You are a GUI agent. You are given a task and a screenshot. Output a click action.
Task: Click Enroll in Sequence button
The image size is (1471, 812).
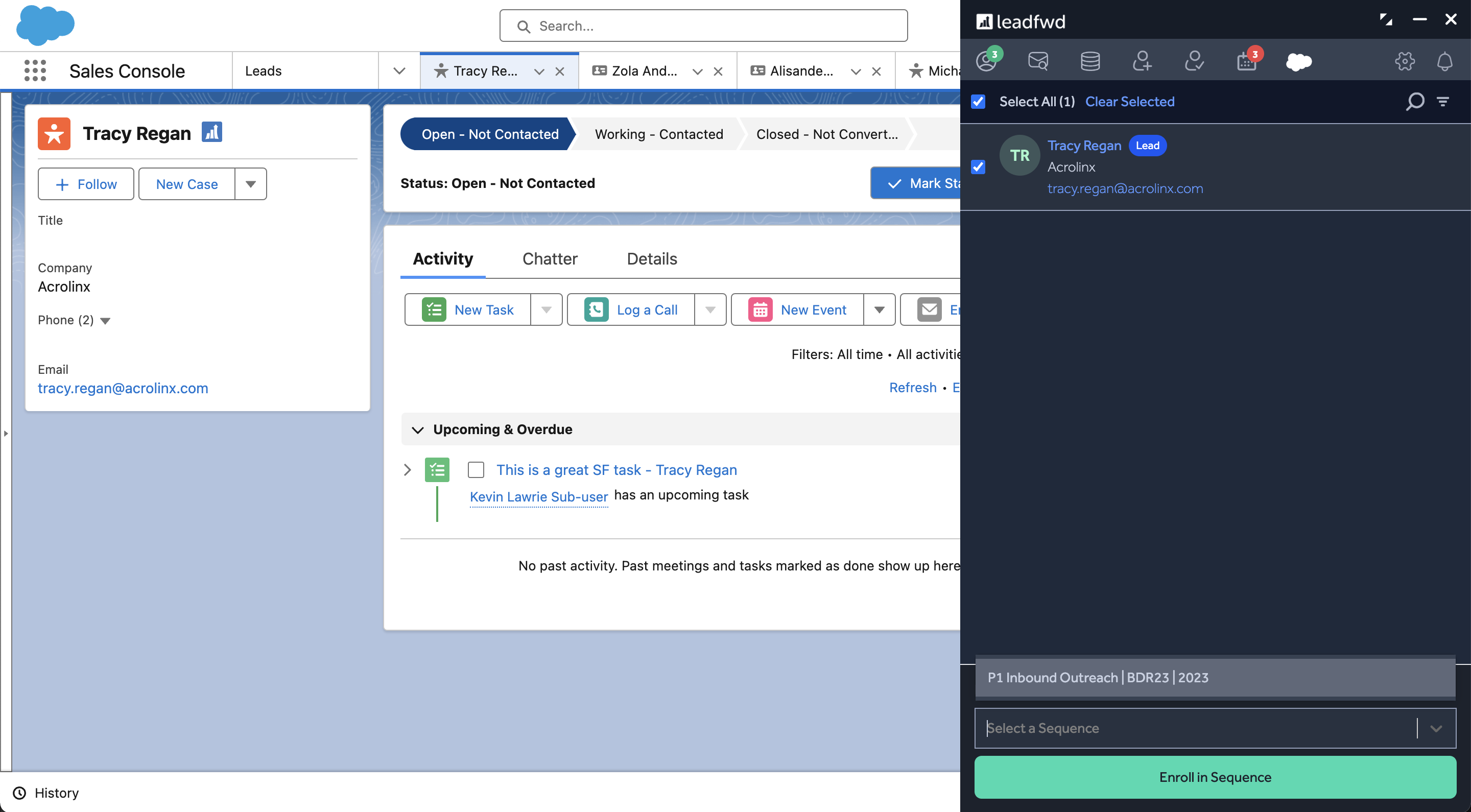point(1215,777)
